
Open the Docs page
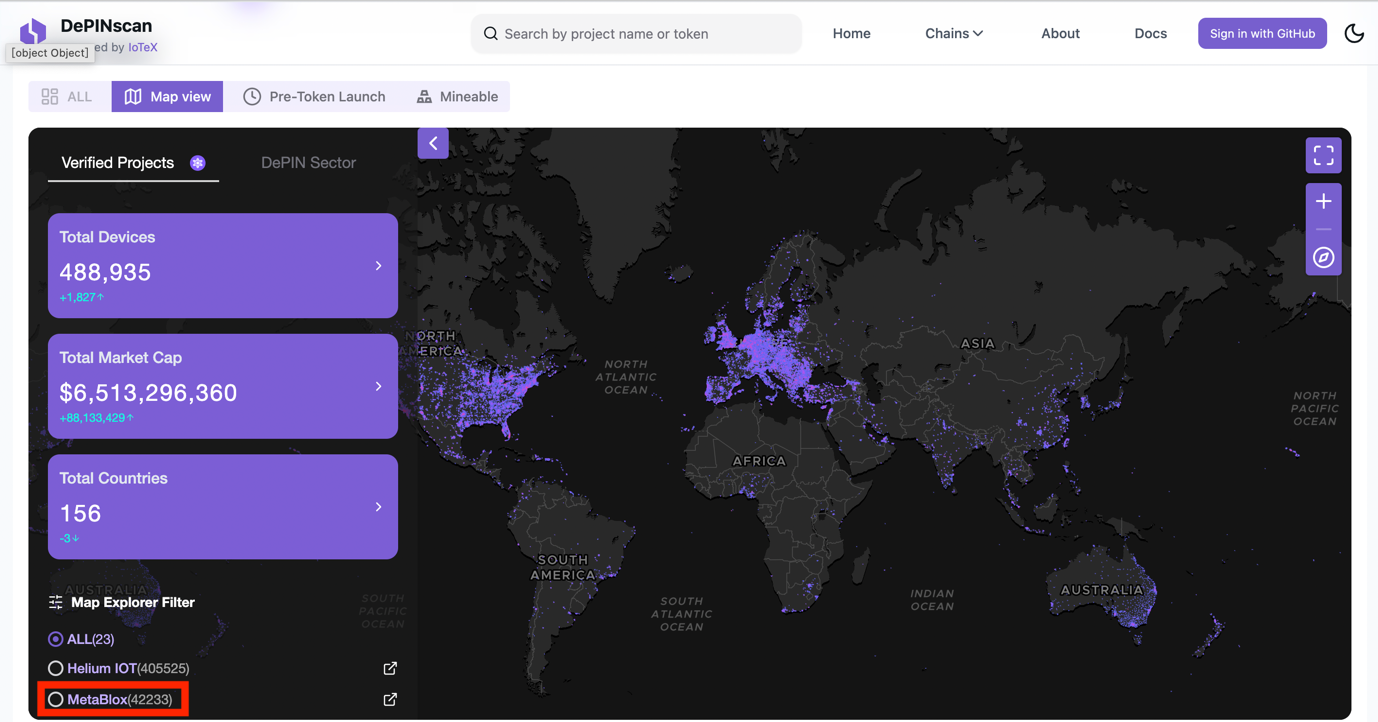click(x=1150, y=33)
